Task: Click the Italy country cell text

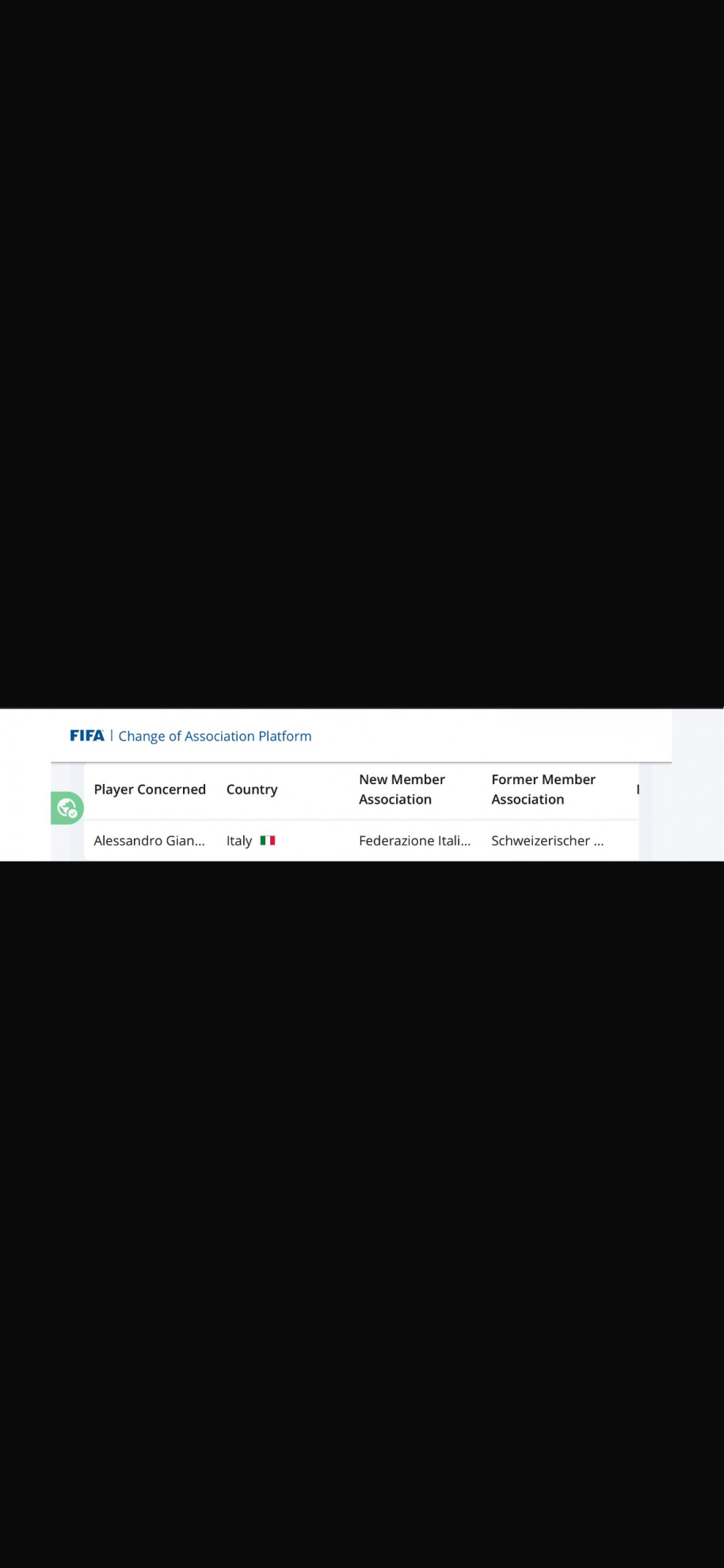Action: [x=238, y=840]
